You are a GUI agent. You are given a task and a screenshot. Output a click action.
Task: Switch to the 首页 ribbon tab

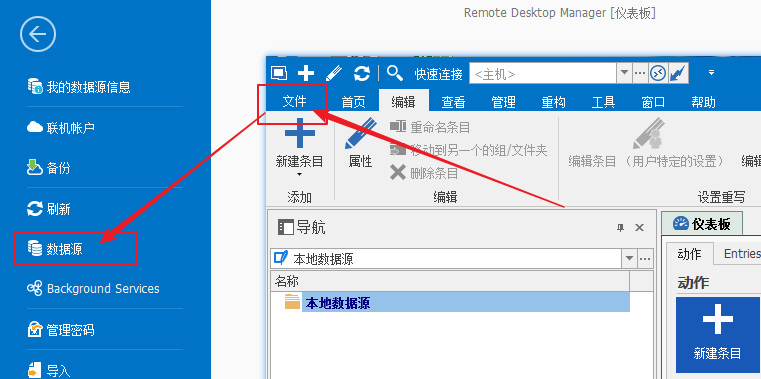[x=353, y=102]
